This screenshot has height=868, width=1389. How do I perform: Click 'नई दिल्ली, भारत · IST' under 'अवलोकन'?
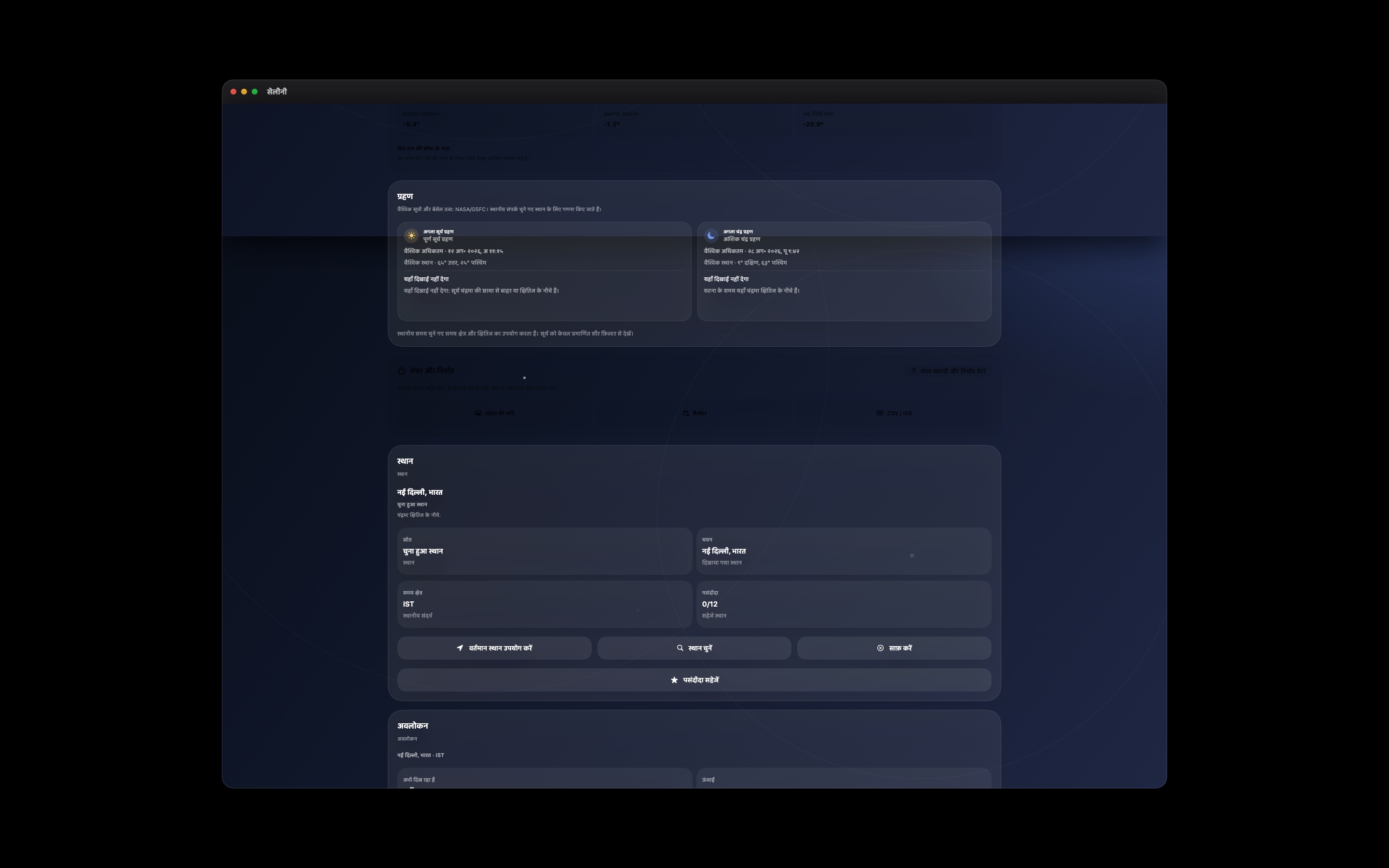(420, 756)
